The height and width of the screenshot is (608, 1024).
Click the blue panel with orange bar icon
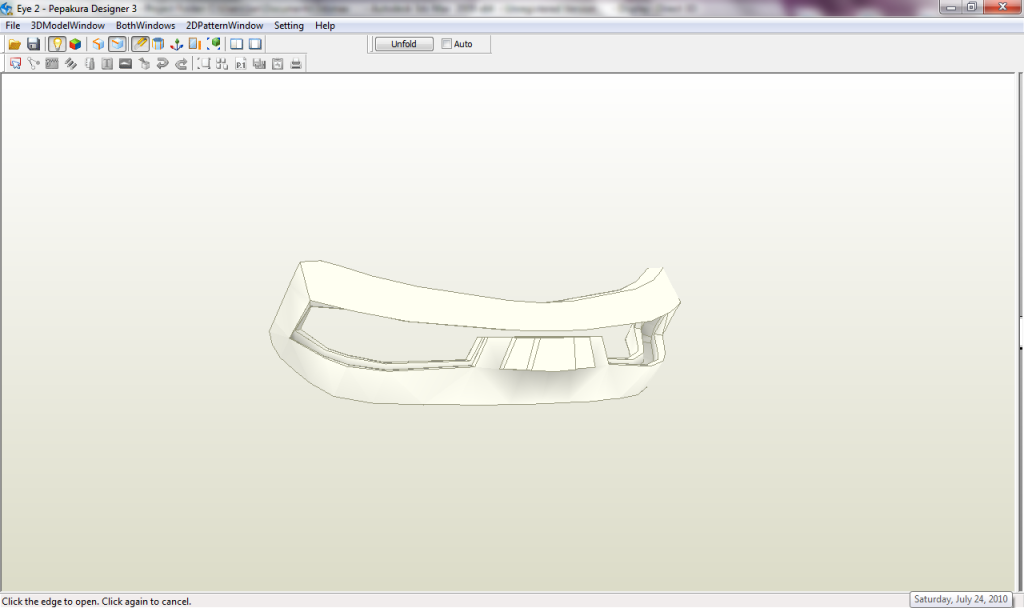coord(195,44)
